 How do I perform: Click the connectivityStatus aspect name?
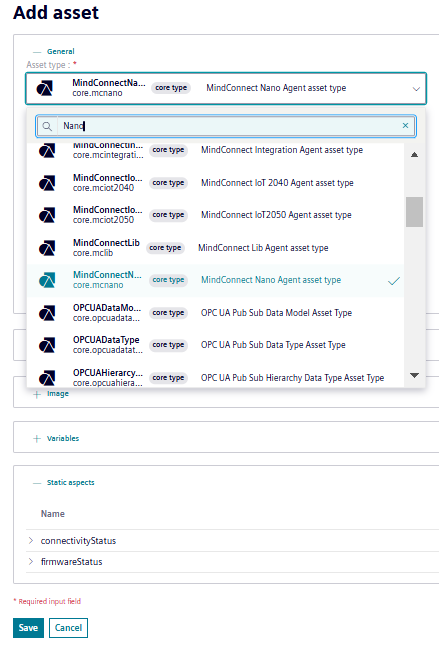[x=78, y=541]
